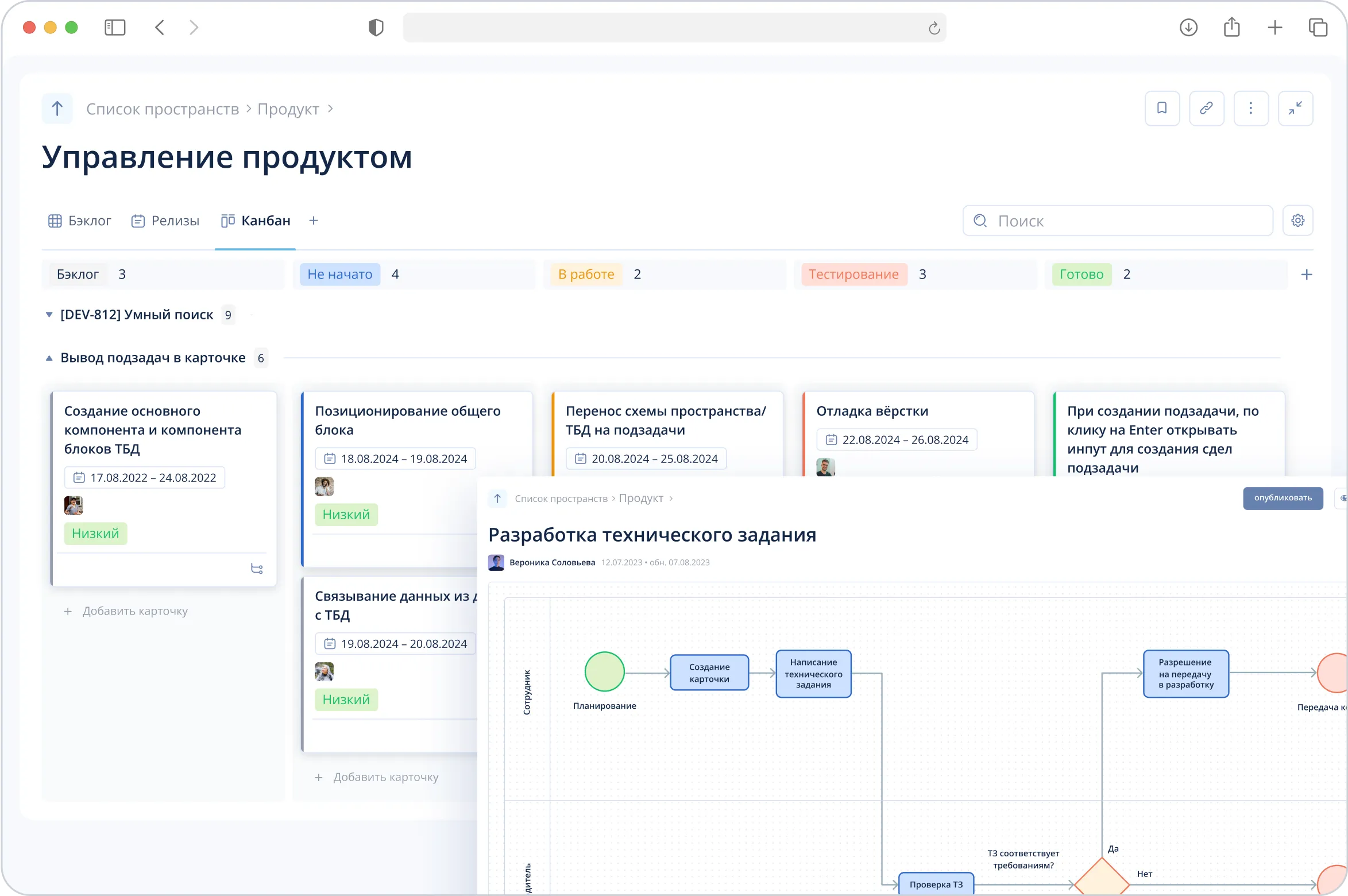Toggle the Safari sidebar icon

click(x=115, y=28)
